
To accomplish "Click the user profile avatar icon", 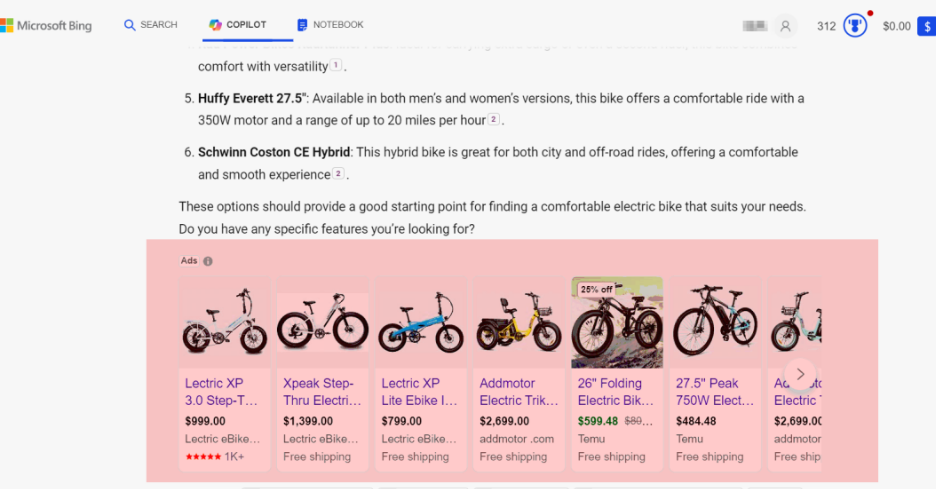I will coord(786,26).
